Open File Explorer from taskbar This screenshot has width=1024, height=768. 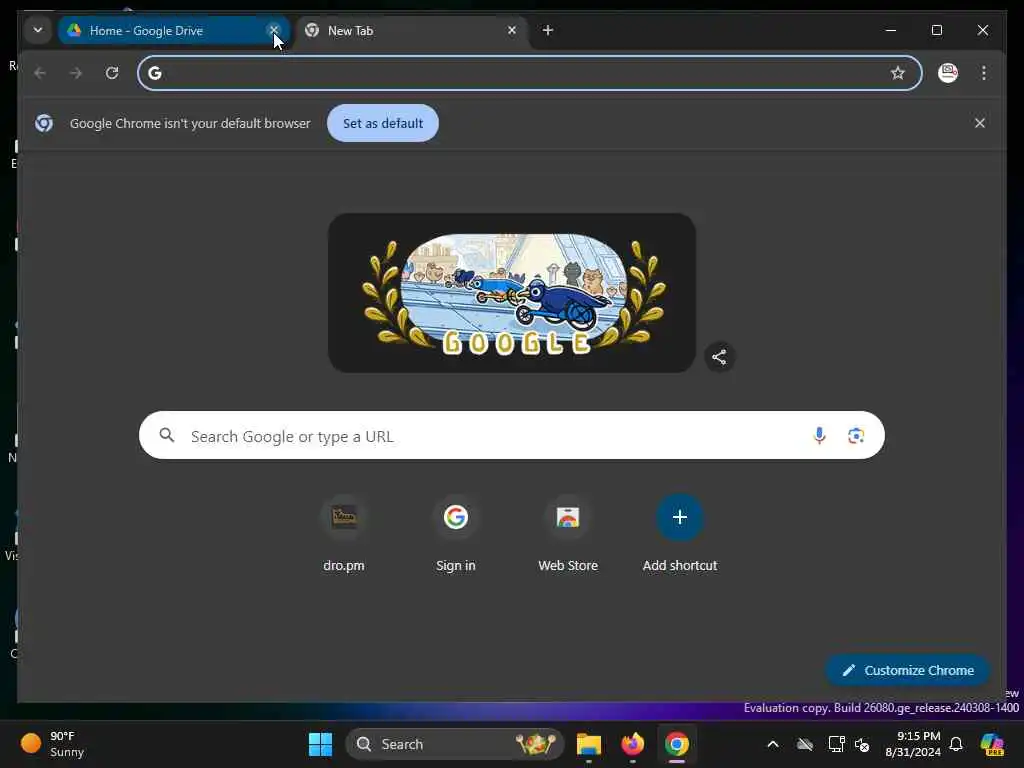[x=588, y=744]
